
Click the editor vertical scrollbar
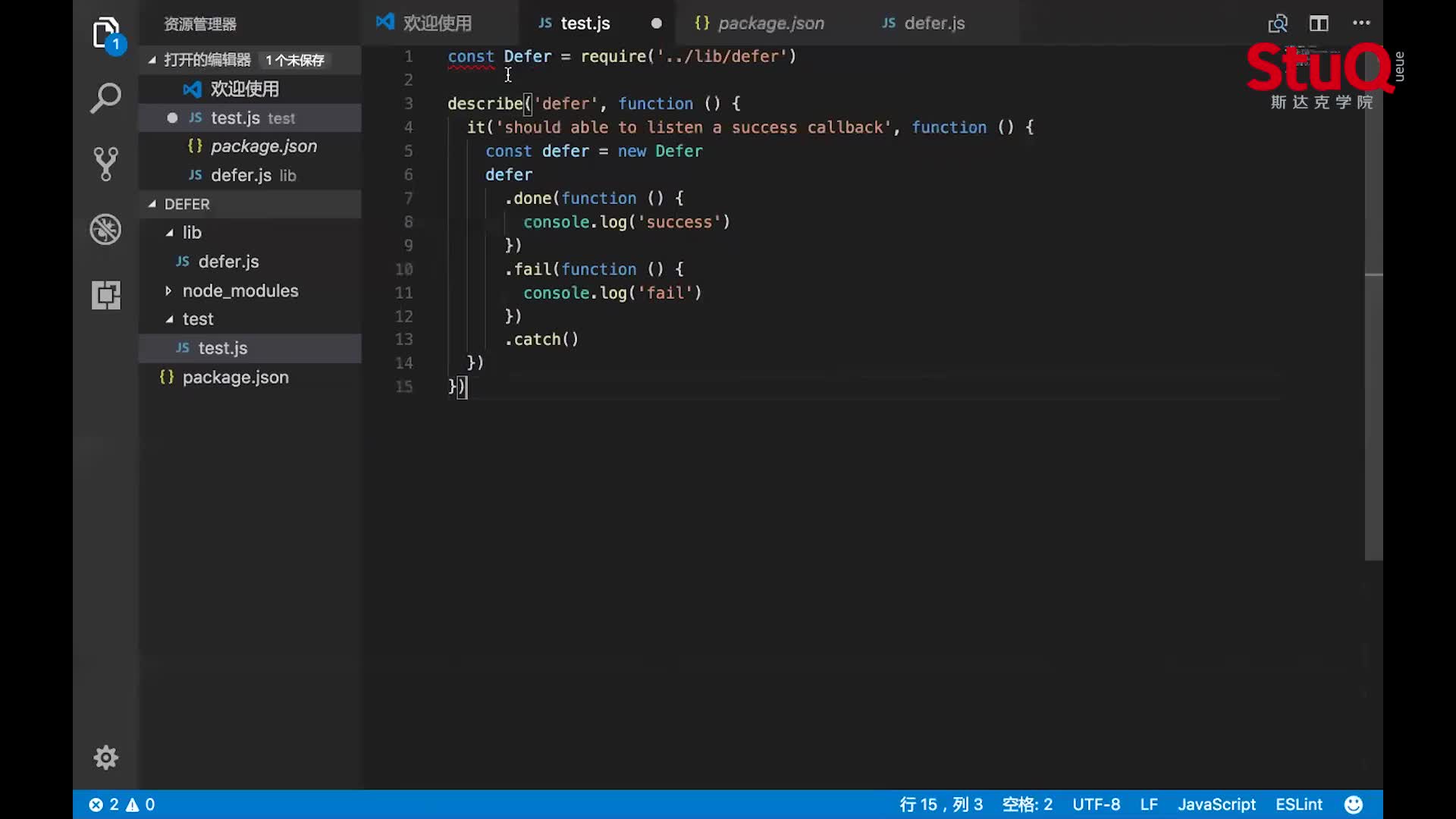click(1373, 417)
